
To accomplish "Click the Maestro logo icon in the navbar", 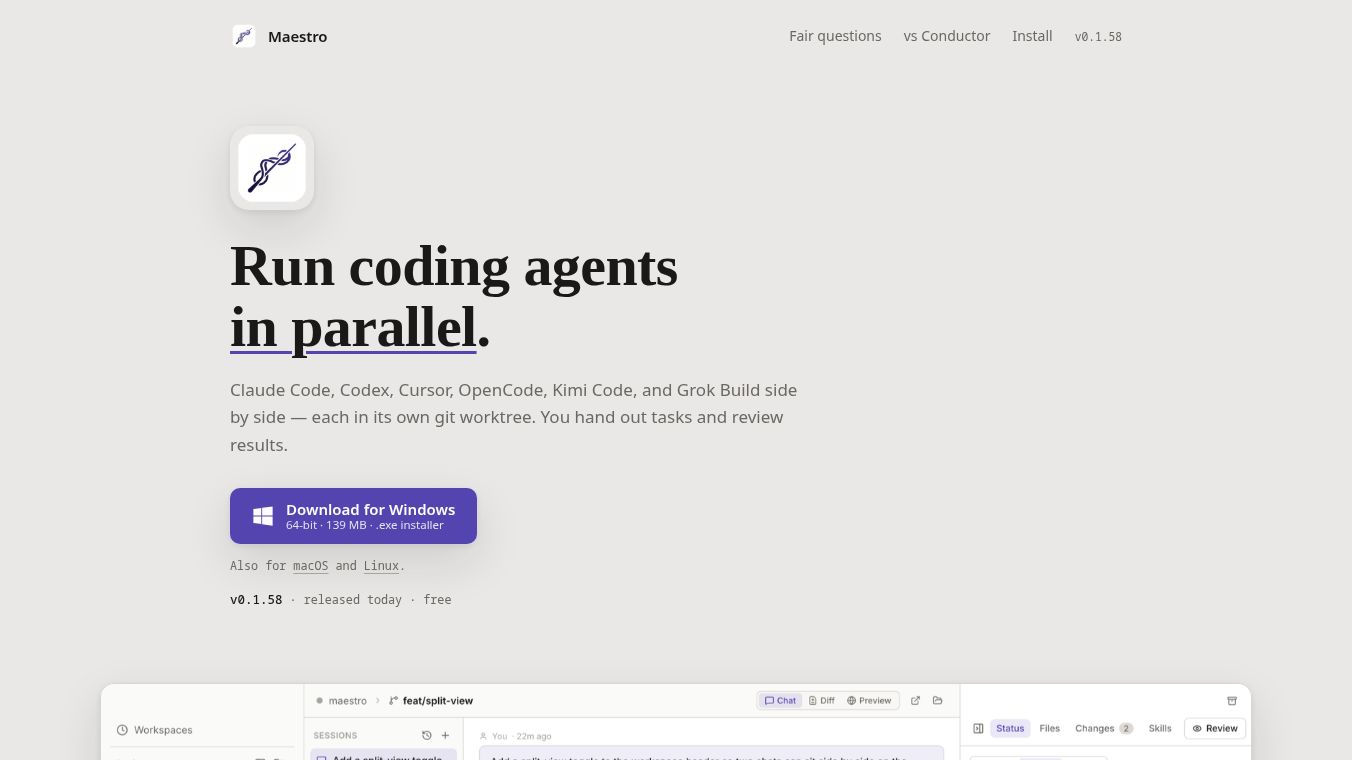I will click(244, 36).
